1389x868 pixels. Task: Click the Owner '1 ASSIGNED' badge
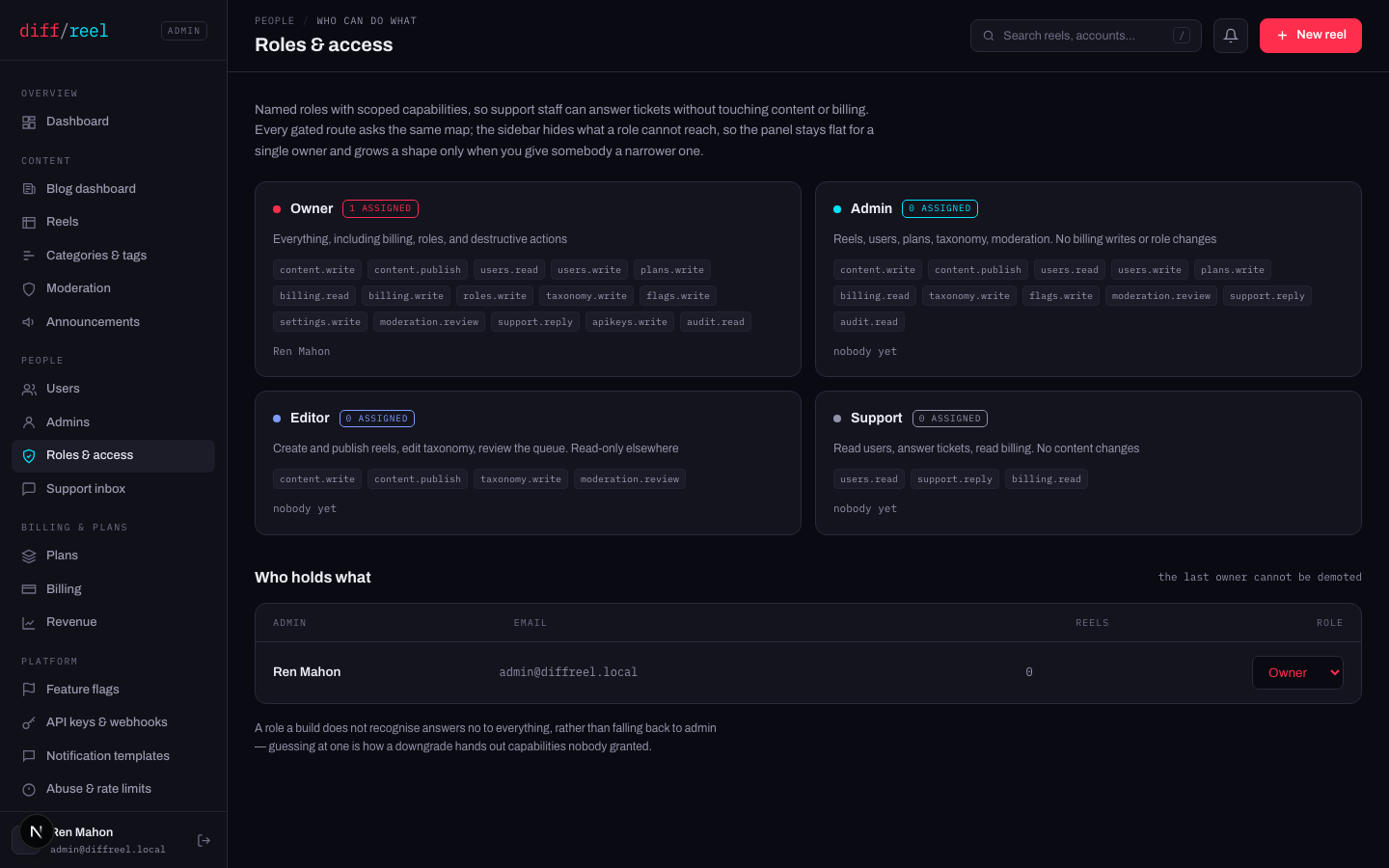[380, 208]
